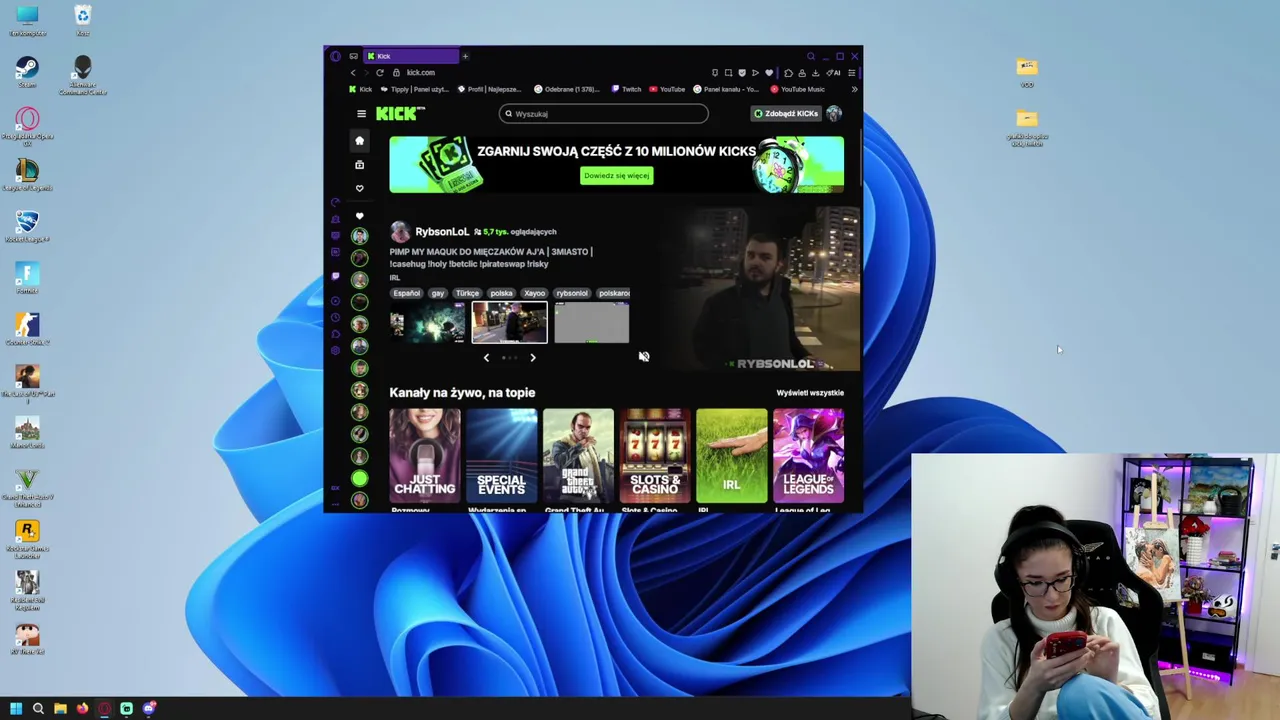1280x720 pixels.
Task: Select the Türkçe tag
Action: click(467, 293)
